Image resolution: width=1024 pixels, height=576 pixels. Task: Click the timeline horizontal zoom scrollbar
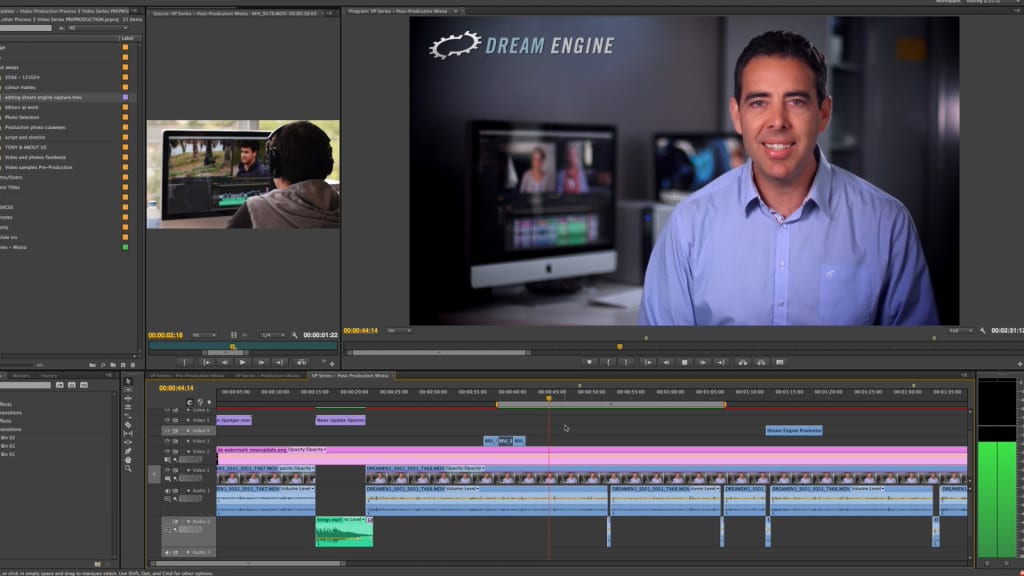tap(247, 564)
